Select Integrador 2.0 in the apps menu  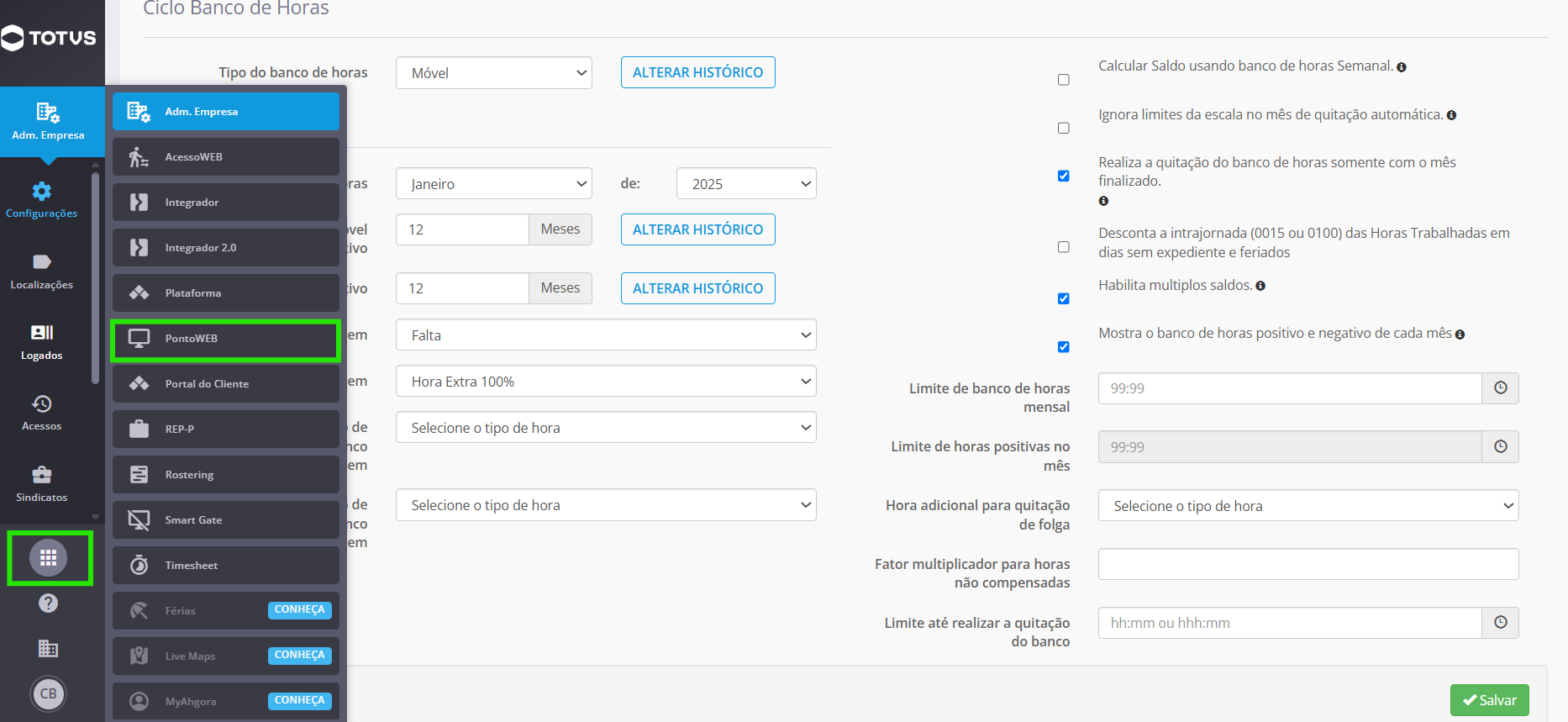(226, 248)
